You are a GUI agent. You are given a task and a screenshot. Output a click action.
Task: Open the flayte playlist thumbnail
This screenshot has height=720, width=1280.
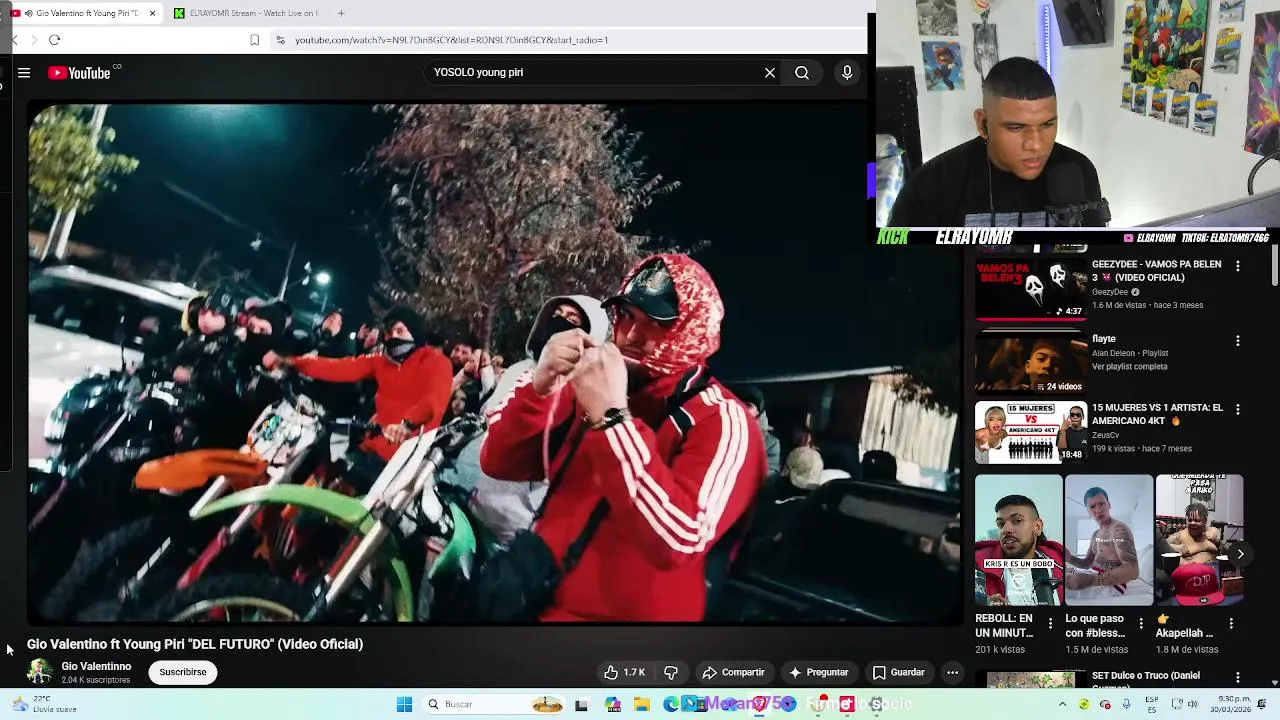coord(1031,362)
